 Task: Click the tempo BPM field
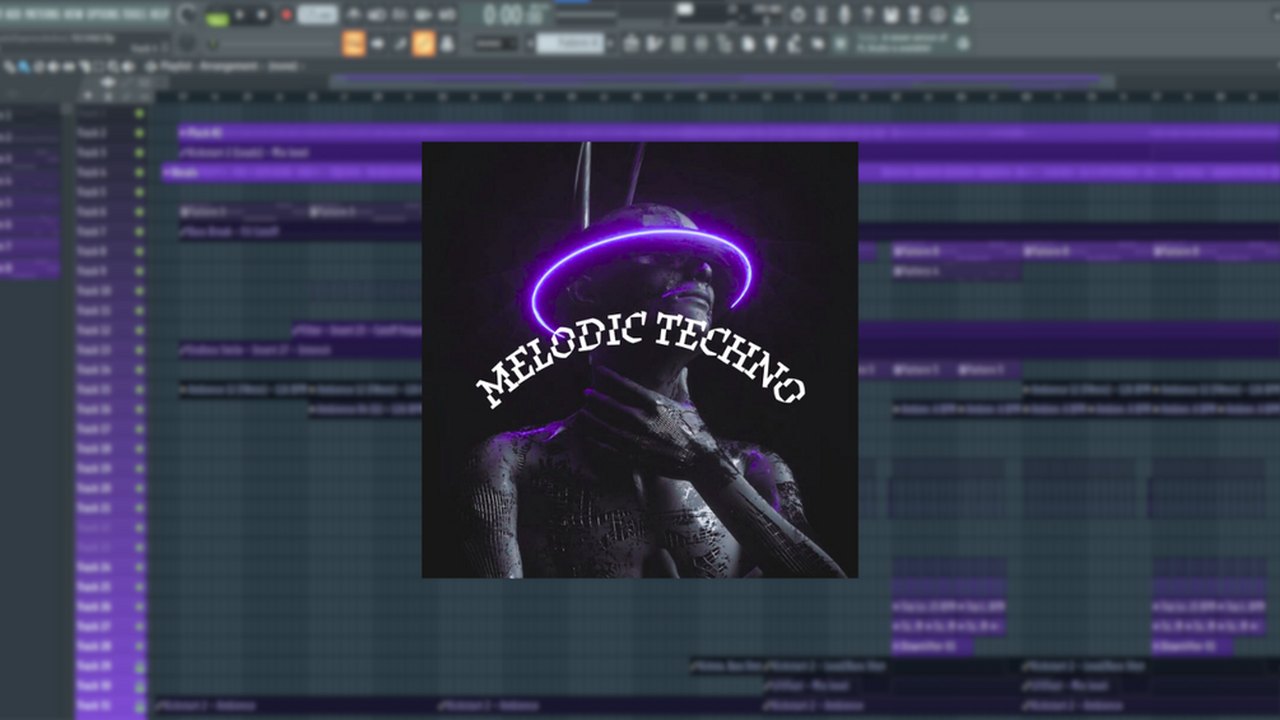317,15
